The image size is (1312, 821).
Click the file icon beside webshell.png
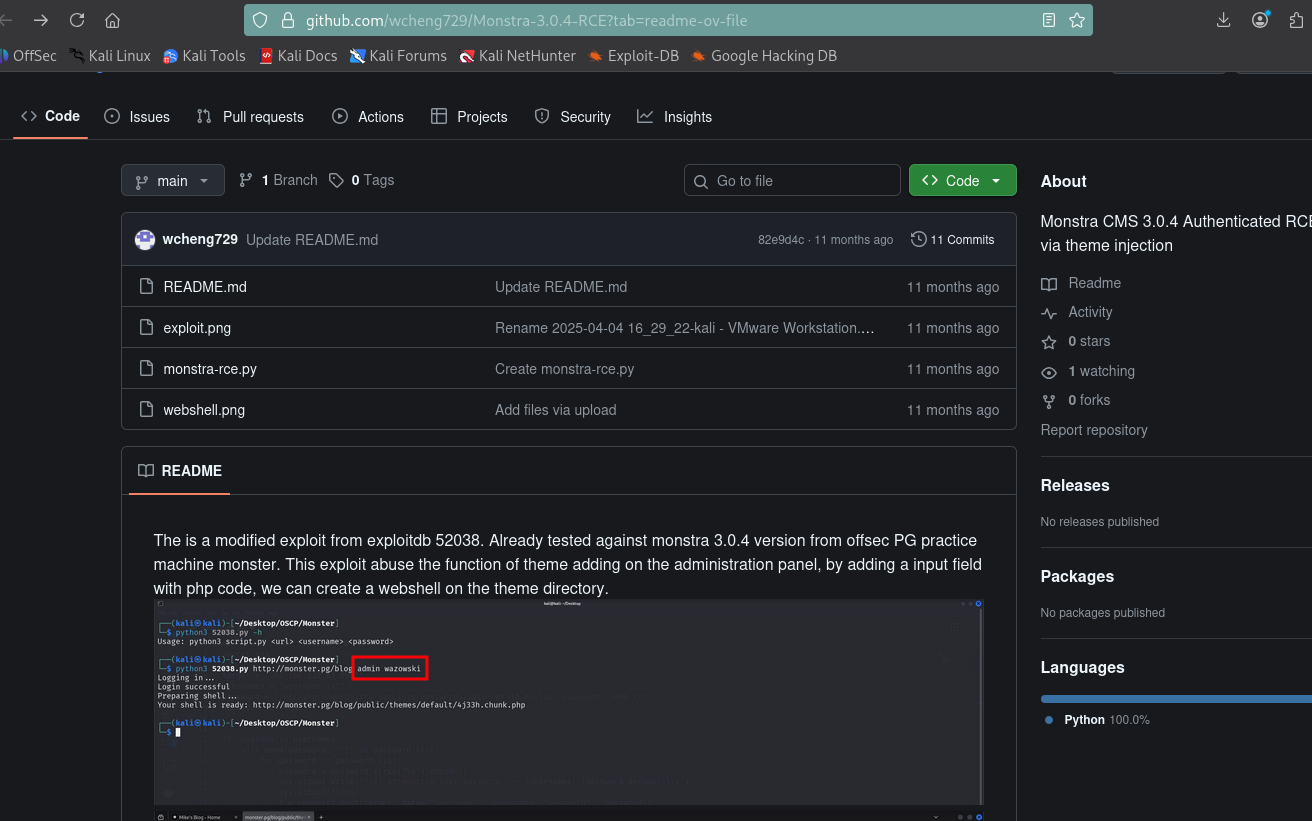pyautogui.click(x=146, y=410)
